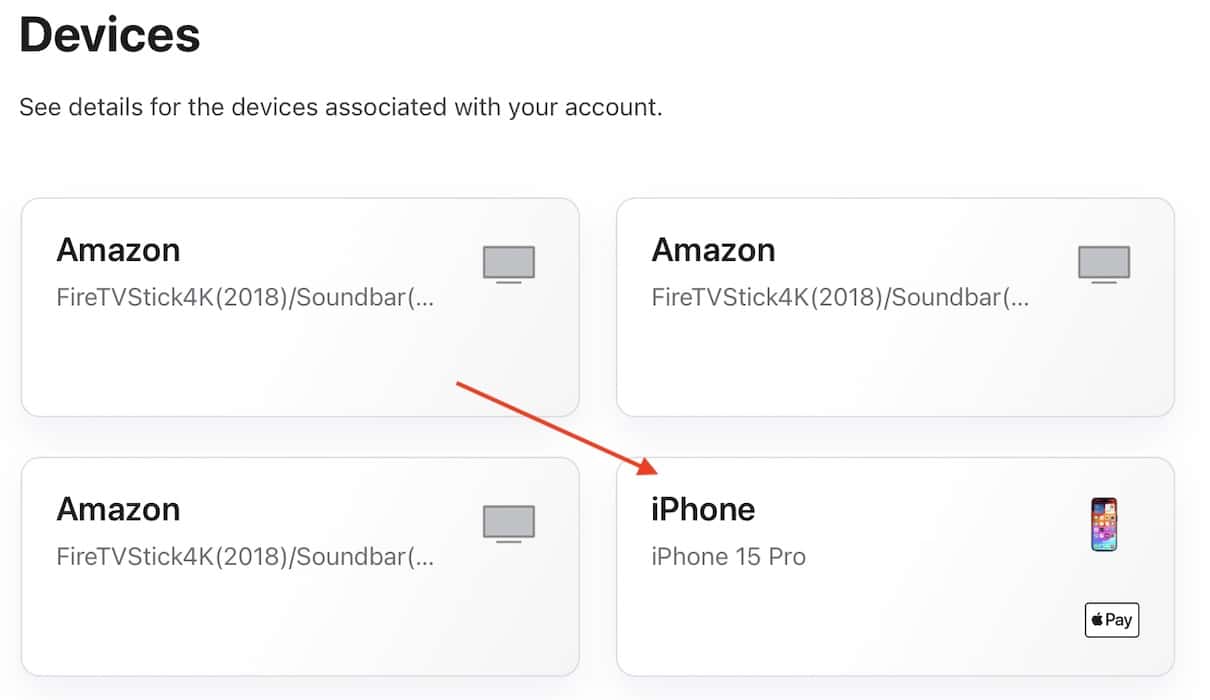Screen dimensions: 1210x700
Task: Click the TV icon in the first Amazon card
Action: (x=509, y=264)
